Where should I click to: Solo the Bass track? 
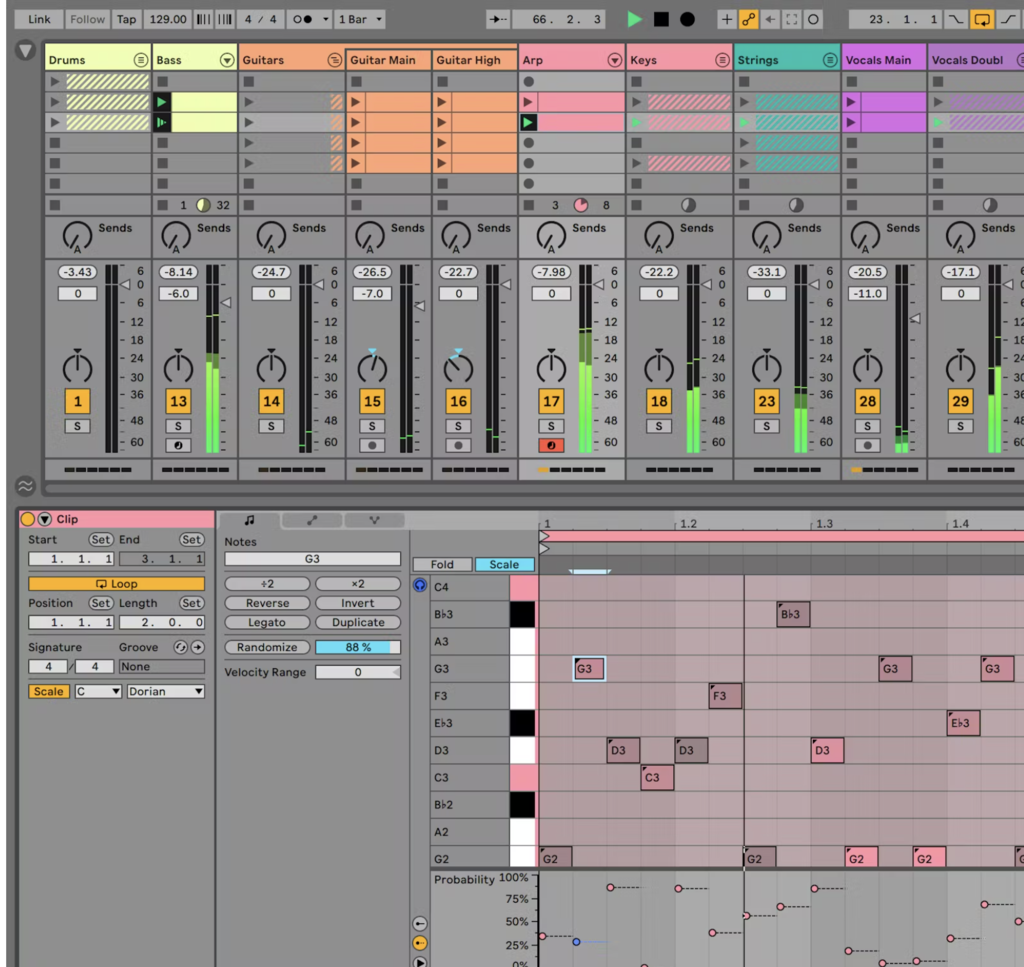click(x=178, y=426)
